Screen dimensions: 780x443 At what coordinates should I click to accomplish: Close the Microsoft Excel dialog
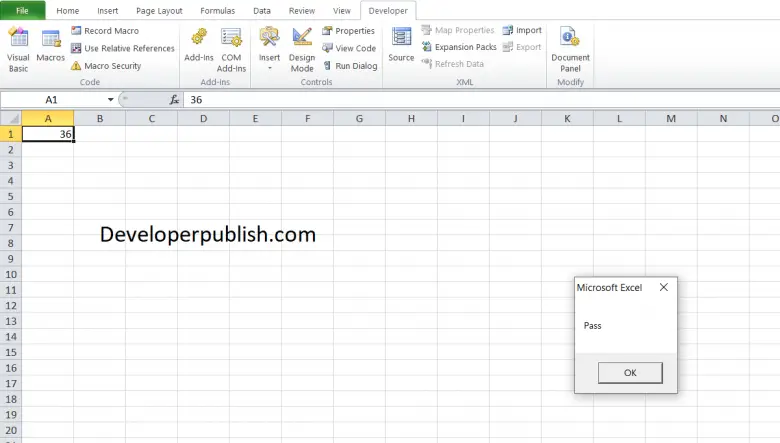pos(663,288)
